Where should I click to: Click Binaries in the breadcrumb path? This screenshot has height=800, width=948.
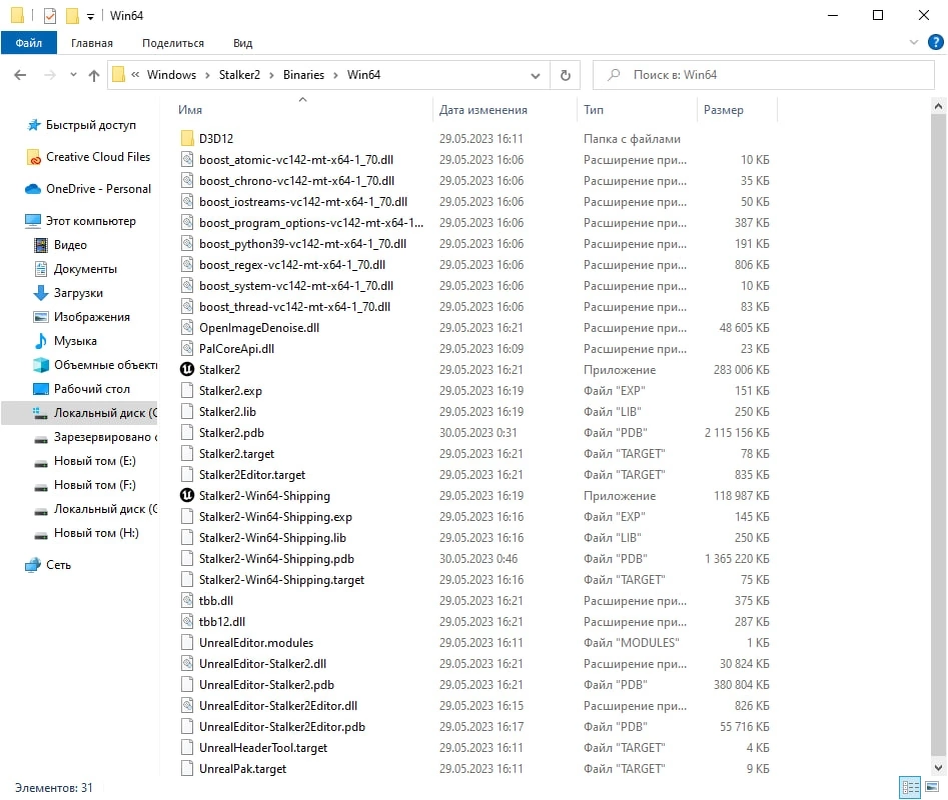304,75
